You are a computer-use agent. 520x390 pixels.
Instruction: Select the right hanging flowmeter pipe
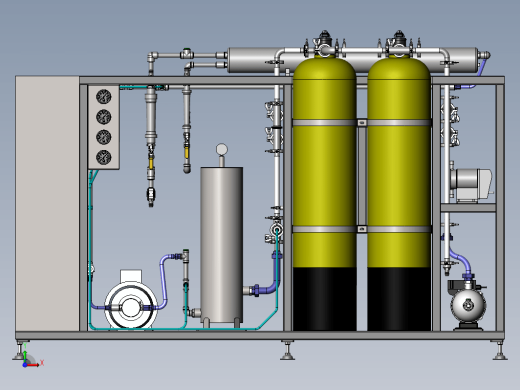(x=186, y=130)
